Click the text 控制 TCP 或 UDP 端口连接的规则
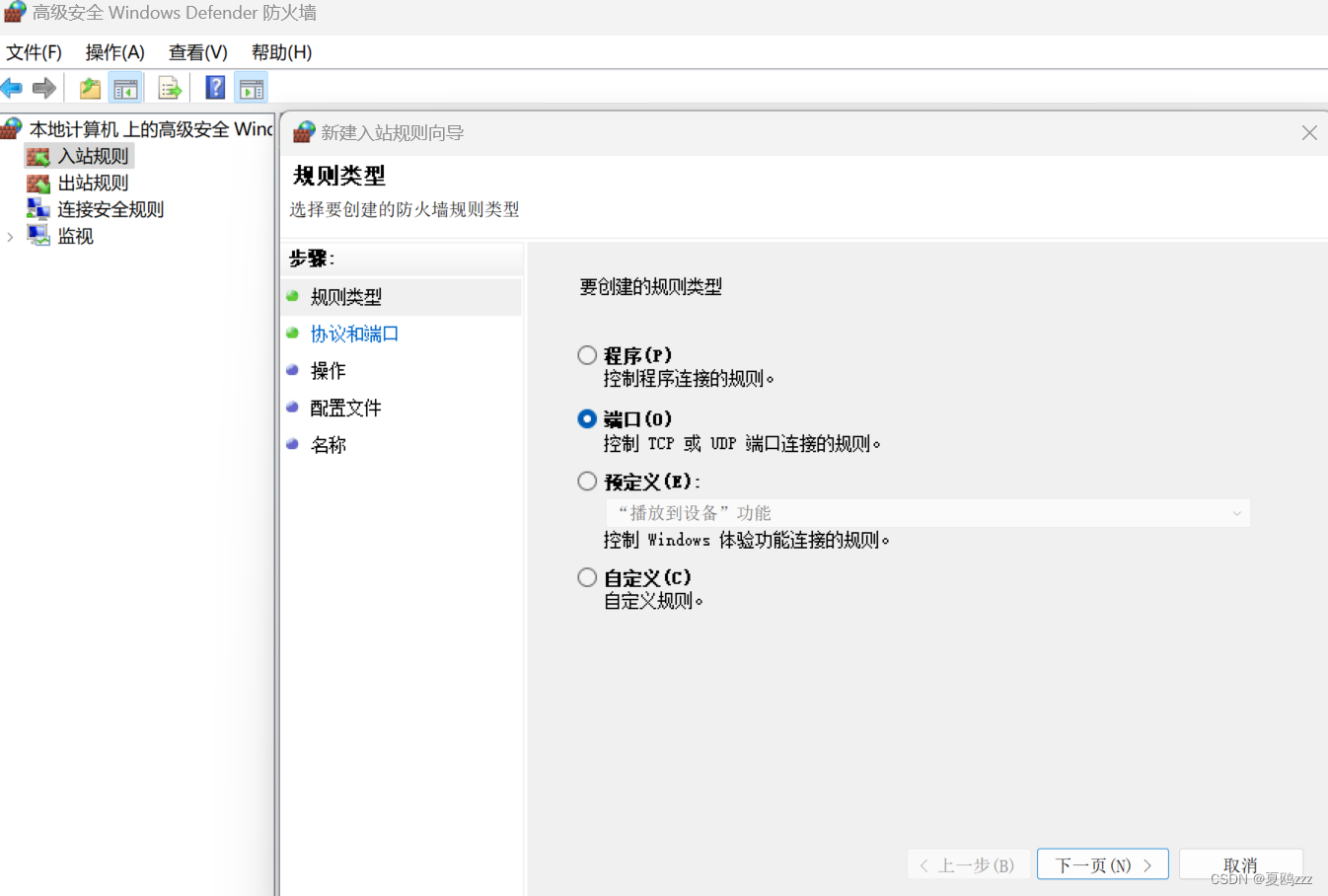The width and height of the screenshot is (1328, 896). coord(742,444)
